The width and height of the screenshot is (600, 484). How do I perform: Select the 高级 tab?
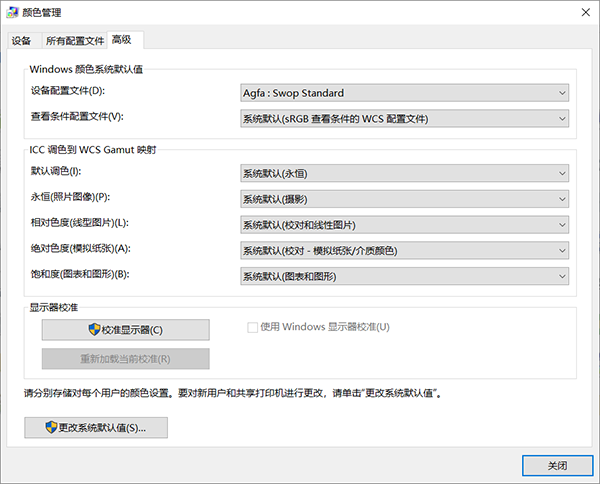coord(125,40)
